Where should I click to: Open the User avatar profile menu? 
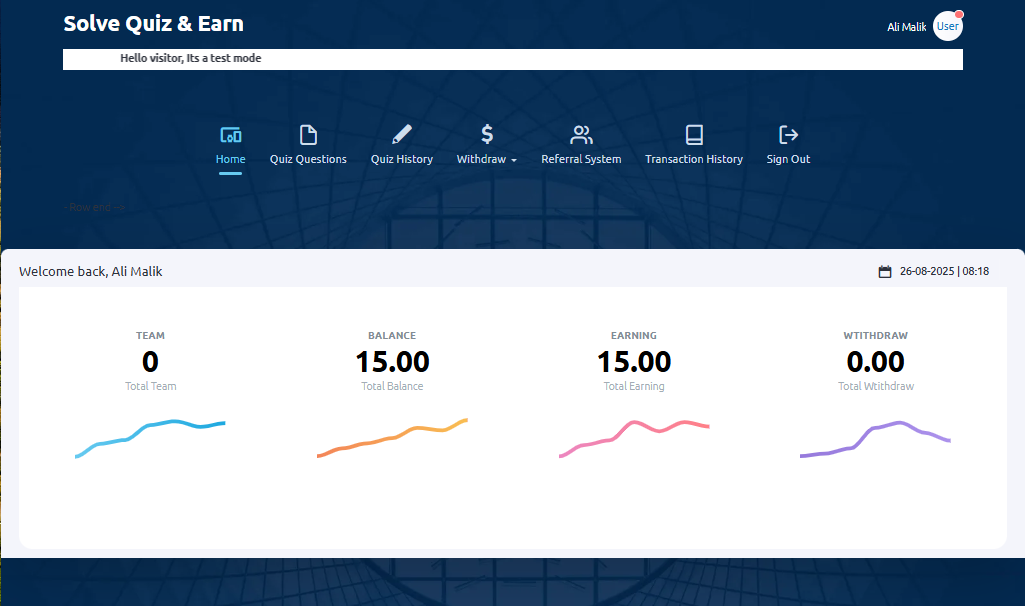[x=947, y=27]
